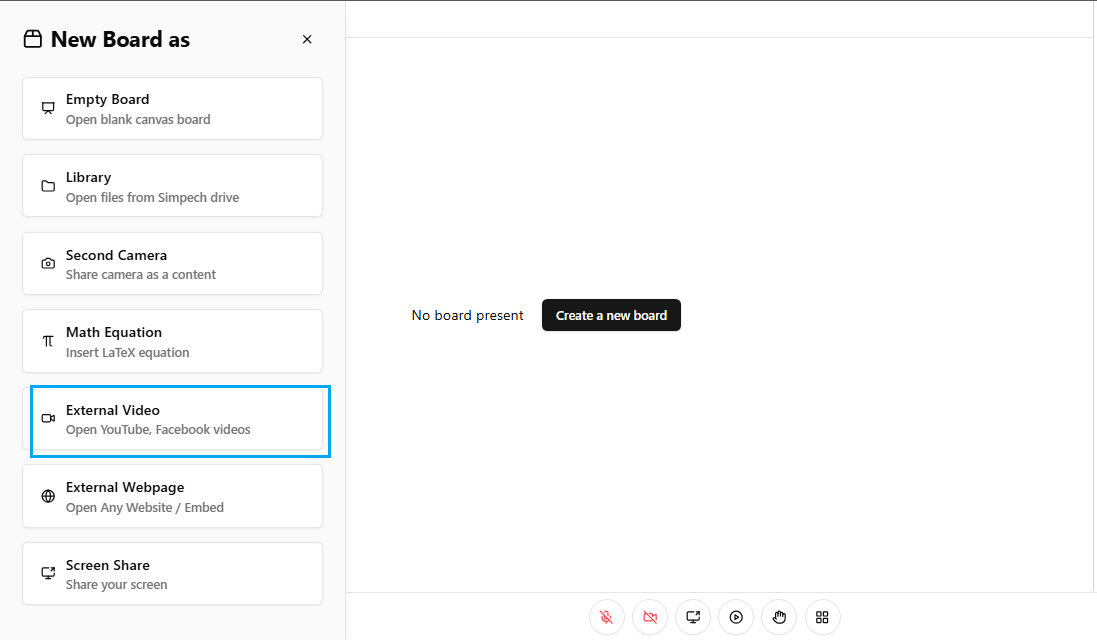Click the globe icon for External Webpage

tap(48, 496)
